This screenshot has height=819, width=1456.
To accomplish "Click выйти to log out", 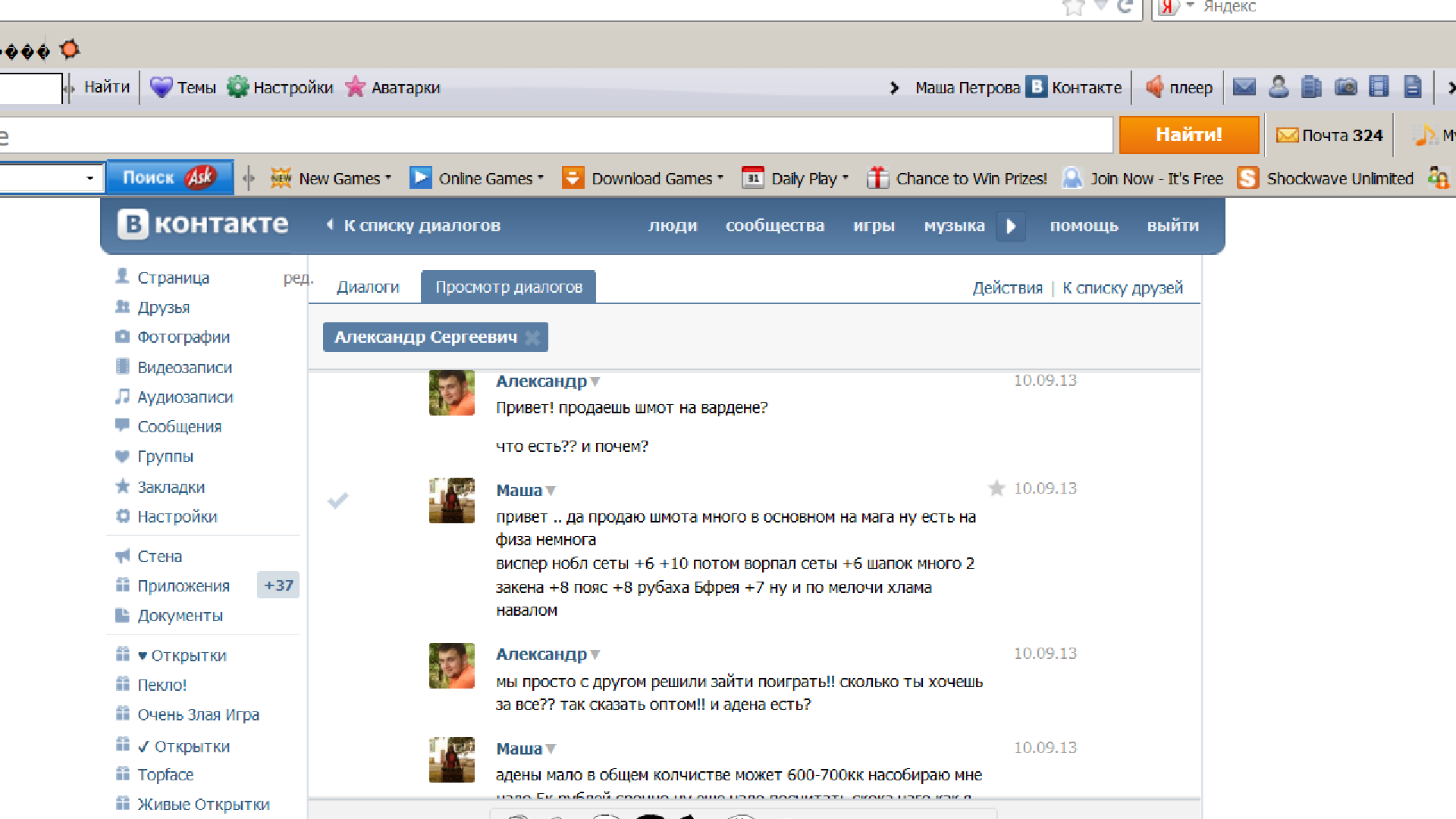I will pyautogui.click(x=1172, y=226).
